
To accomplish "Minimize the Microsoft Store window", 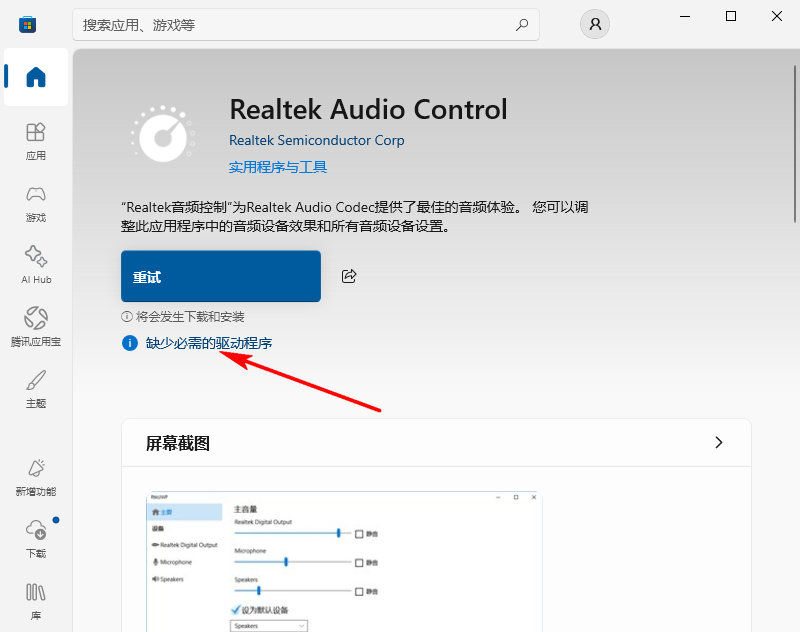I will [685, 16].
